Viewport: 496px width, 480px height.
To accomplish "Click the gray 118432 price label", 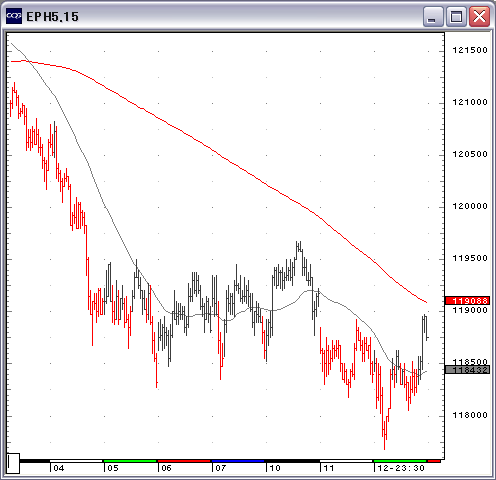I will click(468, 369).
